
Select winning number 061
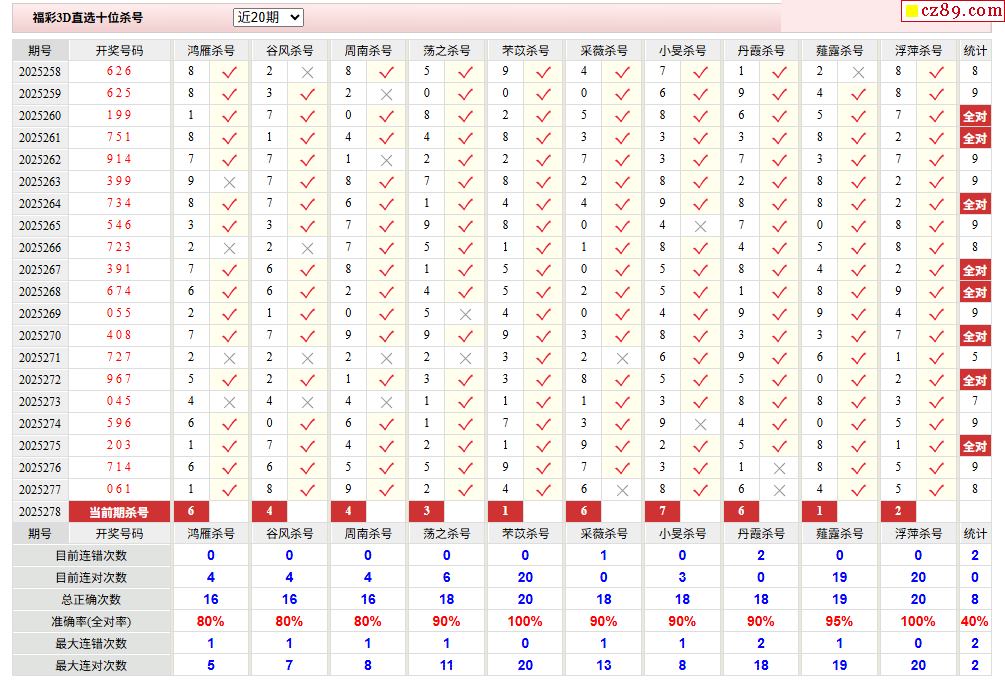click(119, 489)
